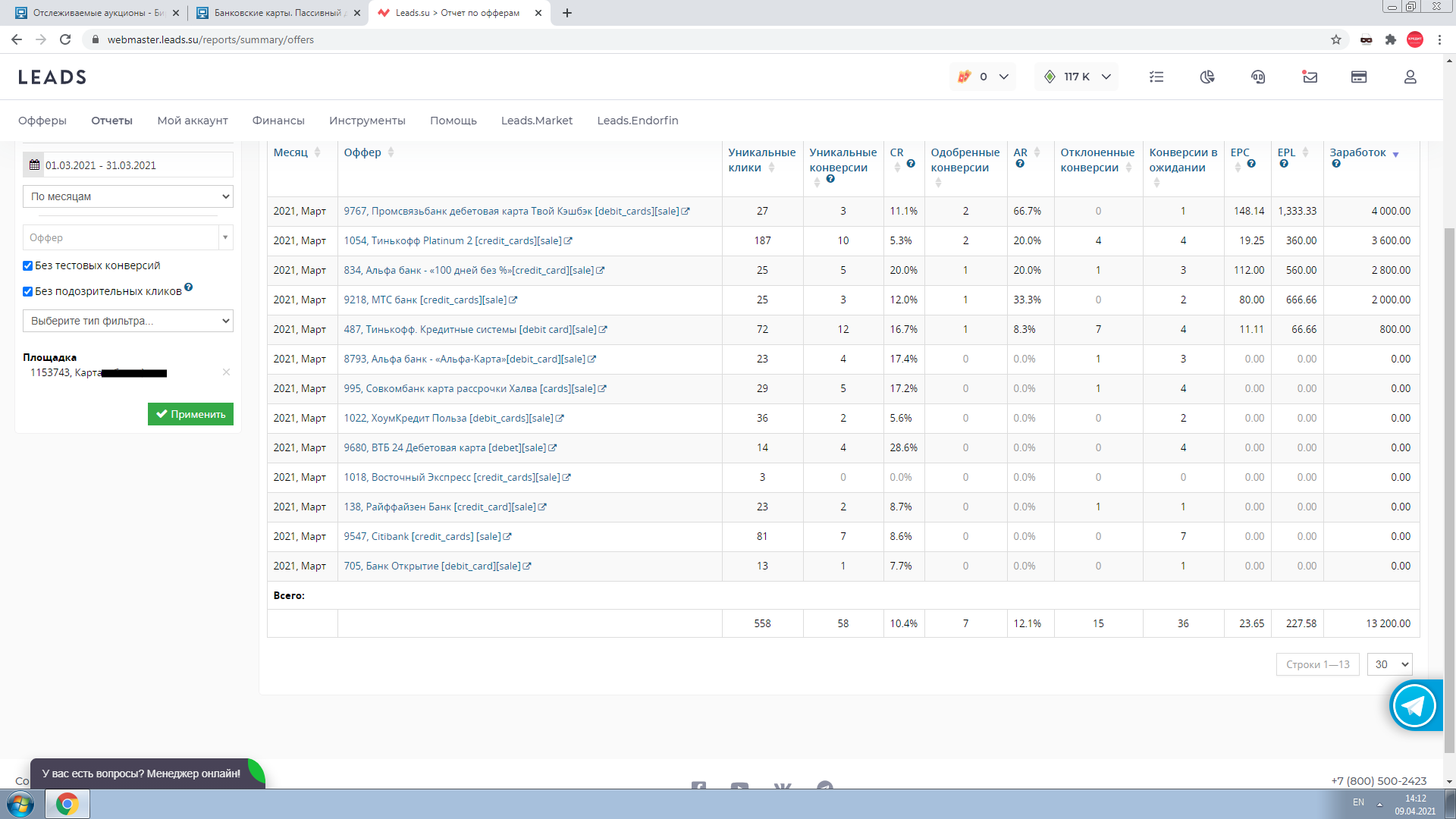The width and height of the screenshot is (1456, 819).
Task: Open the mail notifications icon
Action: tap(1310, 77)
